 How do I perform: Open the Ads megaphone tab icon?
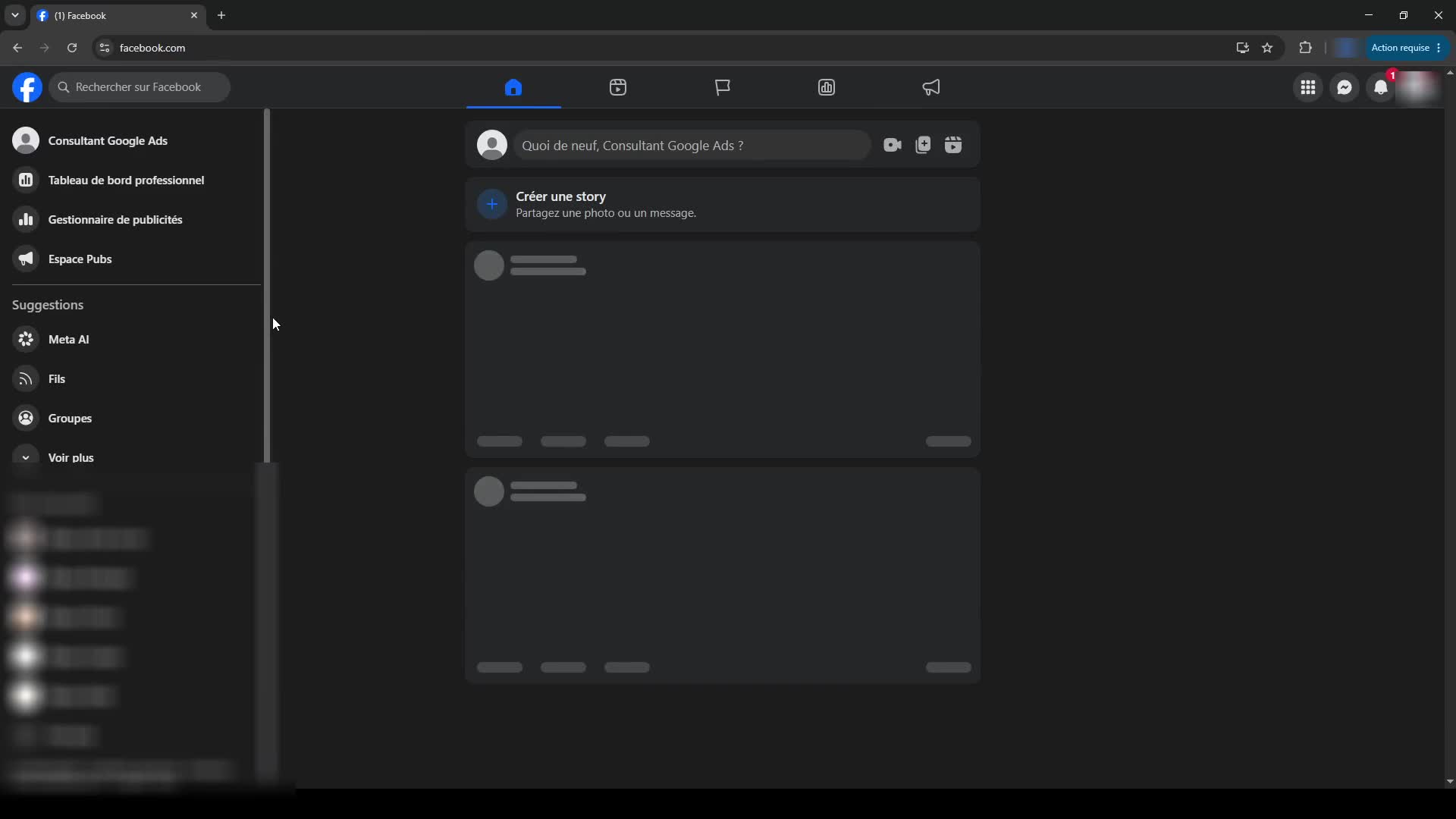point(931,87)
